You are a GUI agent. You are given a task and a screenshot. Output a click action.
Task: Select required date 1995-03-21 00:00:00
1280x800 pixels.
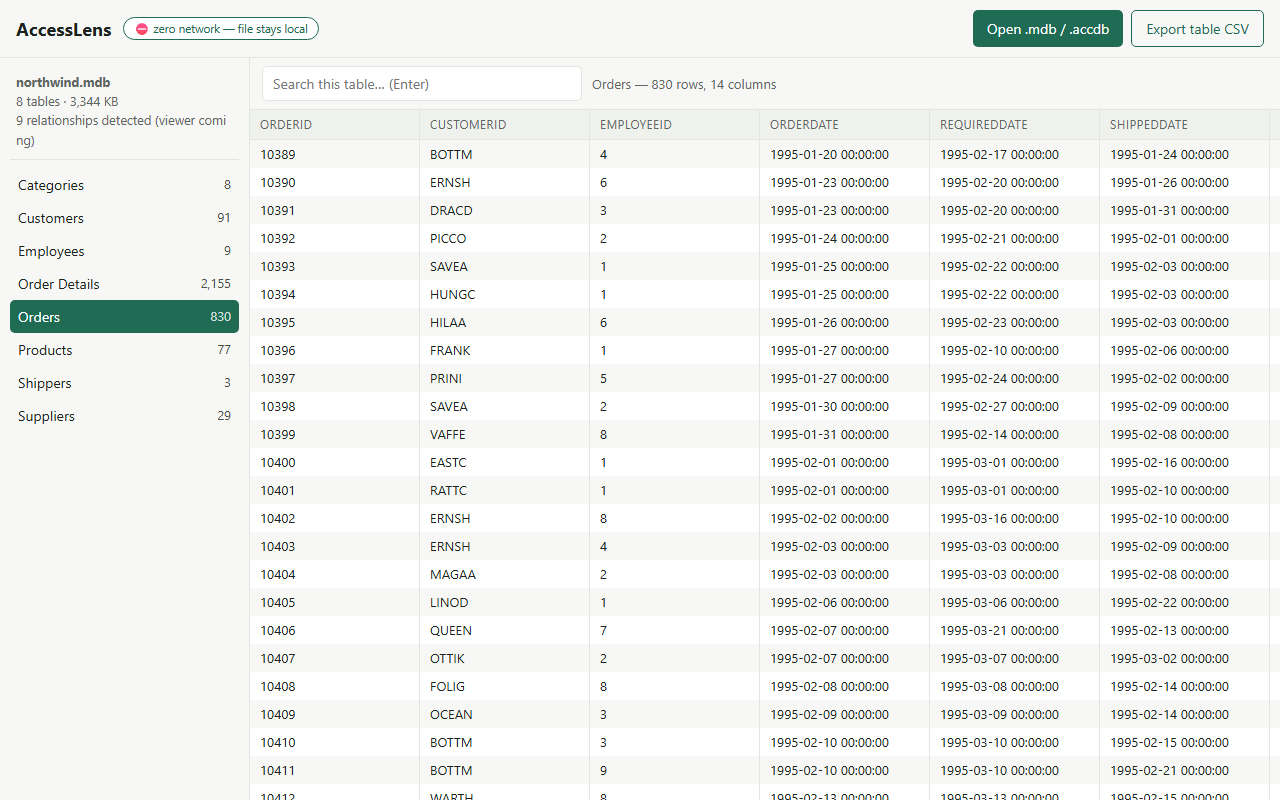pos(1015,630)
